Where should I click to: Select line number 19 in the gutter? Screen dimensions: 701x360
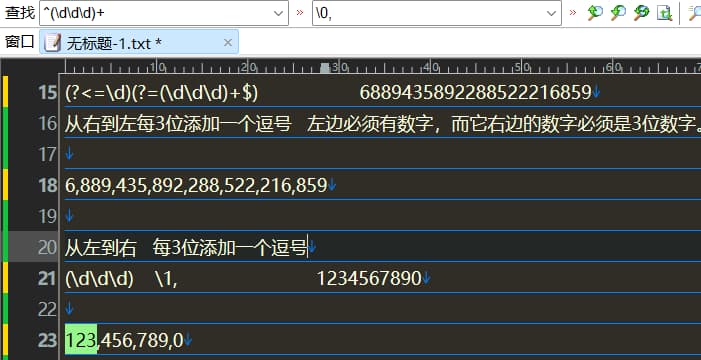pyautogui.click(x=48, y=216)
